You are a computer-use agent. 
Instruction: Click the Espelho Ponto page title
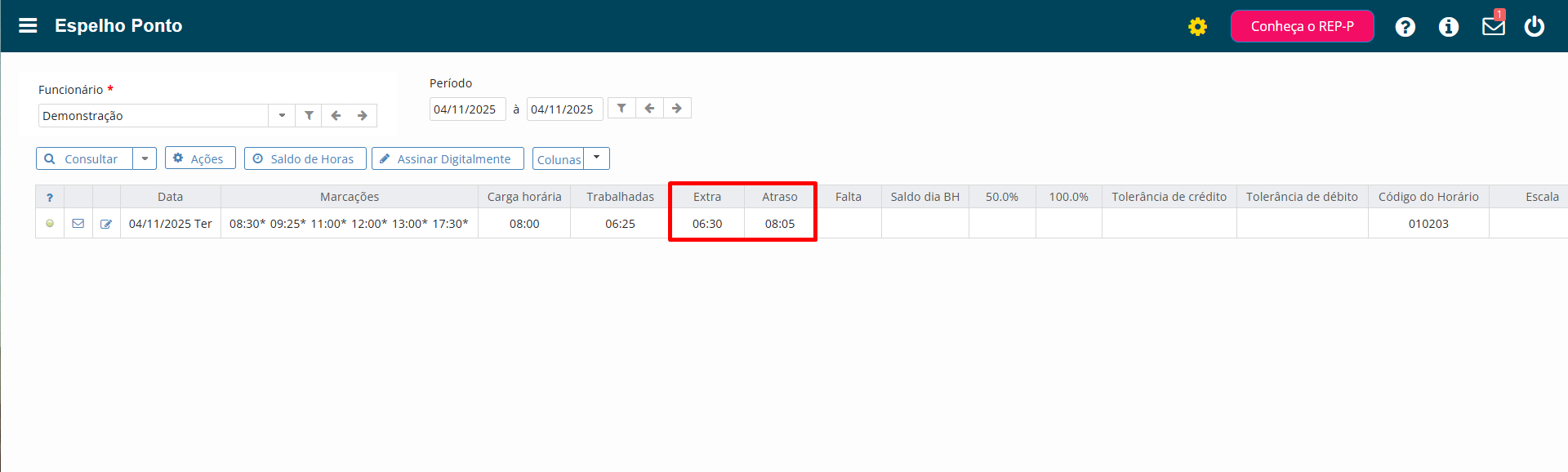(x=118, y=25)
